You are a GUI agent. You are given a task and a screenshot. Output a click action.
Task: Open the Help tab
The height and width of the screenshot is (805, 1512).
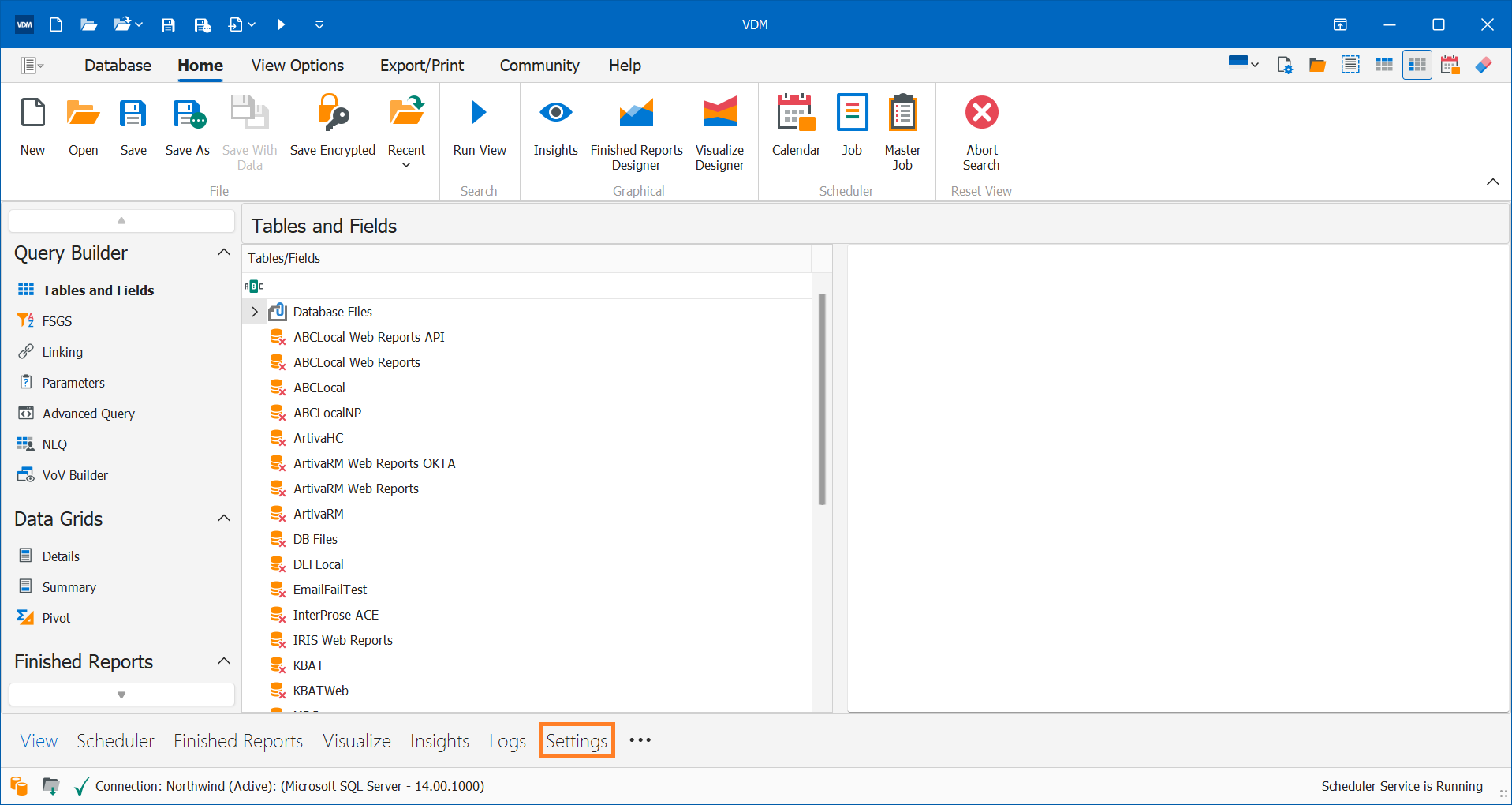click(x=625, y=66)
